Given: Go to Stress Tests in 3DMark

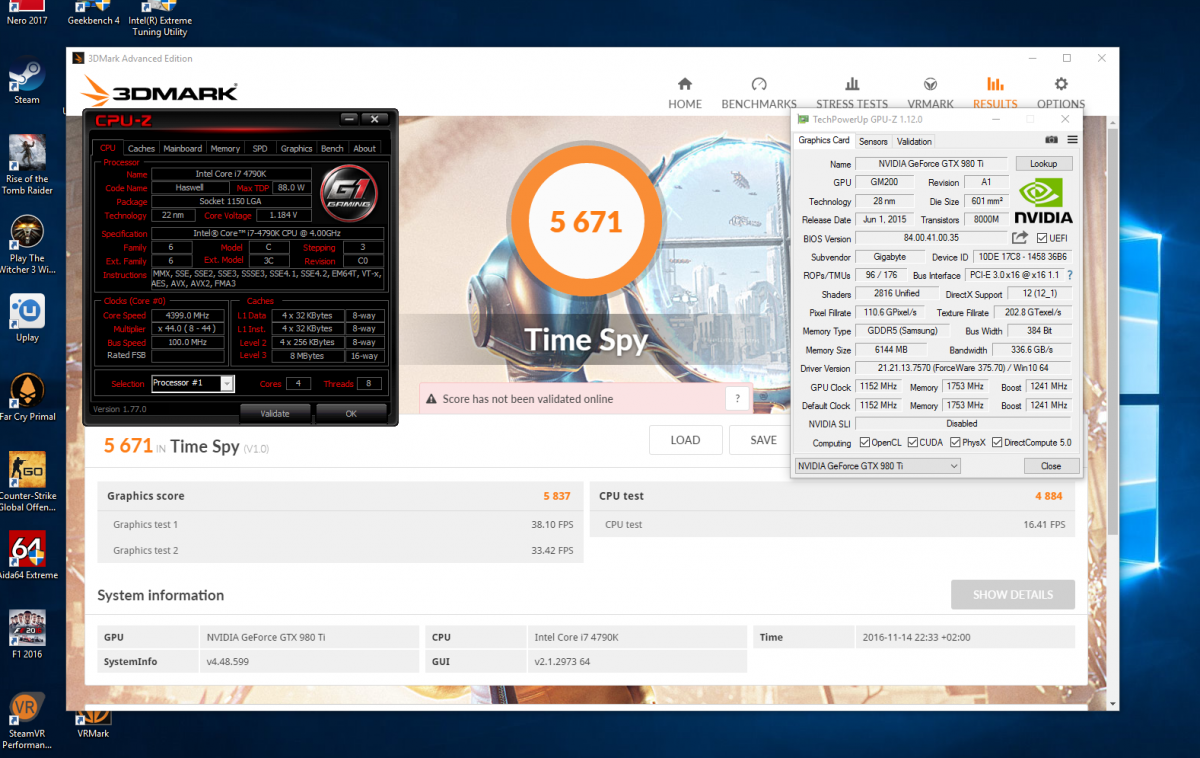Looking at the screenshot, I should coord(852,92).
